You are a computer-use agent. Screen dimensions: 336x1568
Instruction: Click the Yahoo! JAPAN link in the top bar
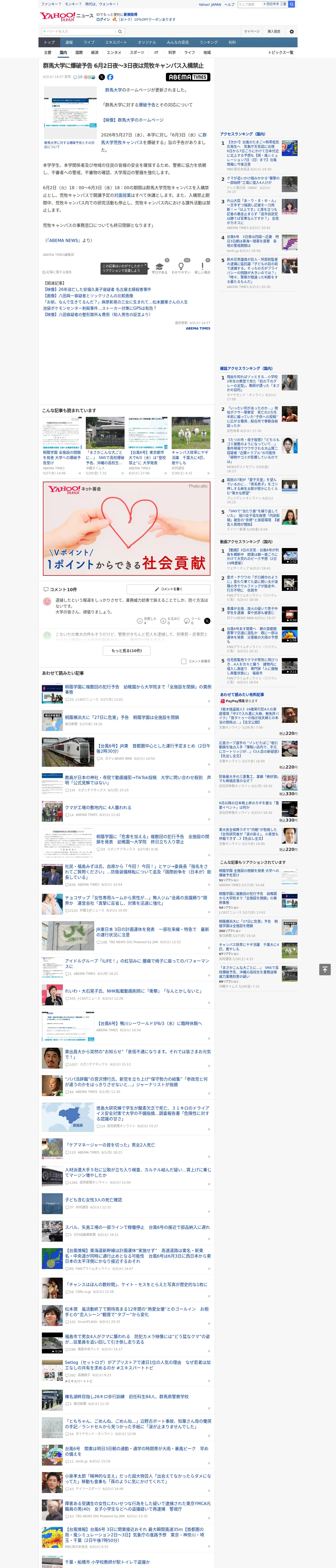(x=210, y=4)
